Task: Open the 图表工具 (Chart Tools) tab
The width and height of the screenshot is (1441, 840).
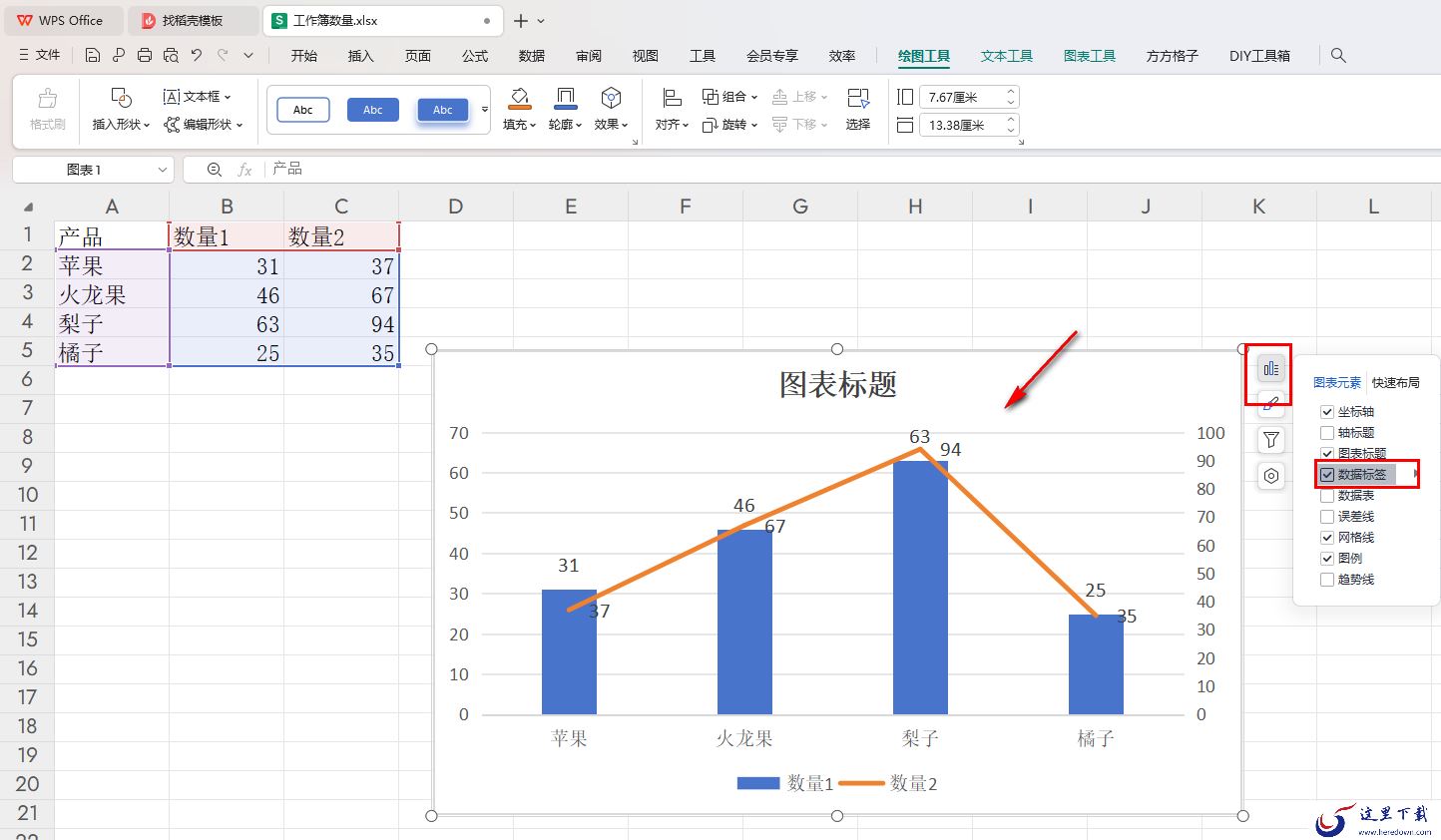Action: click(x=1090, y=56)
